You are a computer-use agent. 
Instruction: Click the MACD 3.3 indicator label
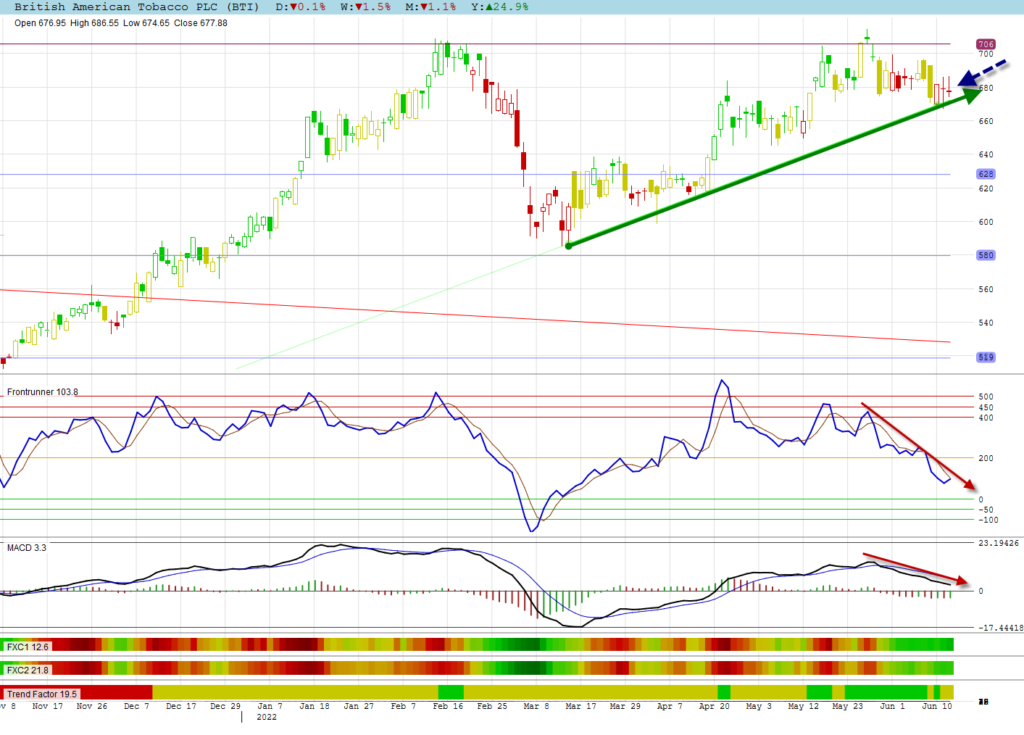click(x=27, y=547)
